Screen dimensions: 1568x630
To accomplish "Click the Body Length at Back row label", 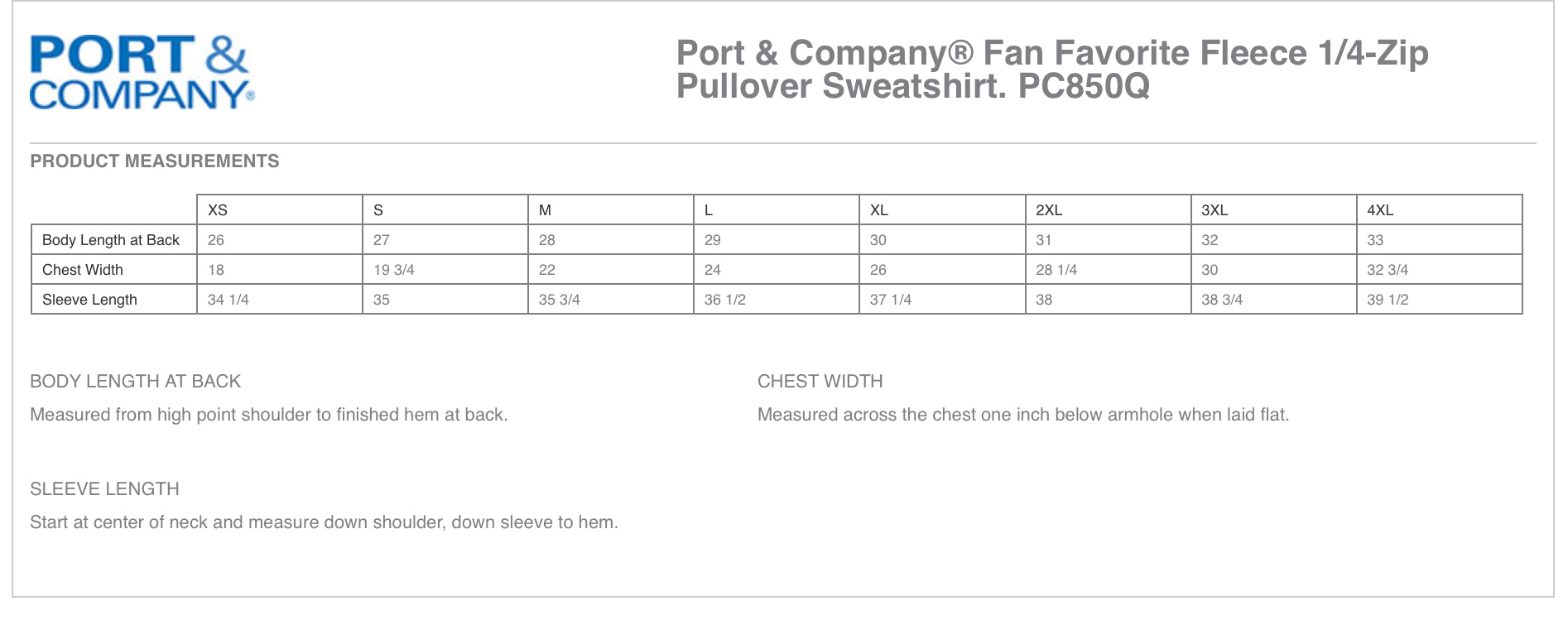I will (111, 240).
